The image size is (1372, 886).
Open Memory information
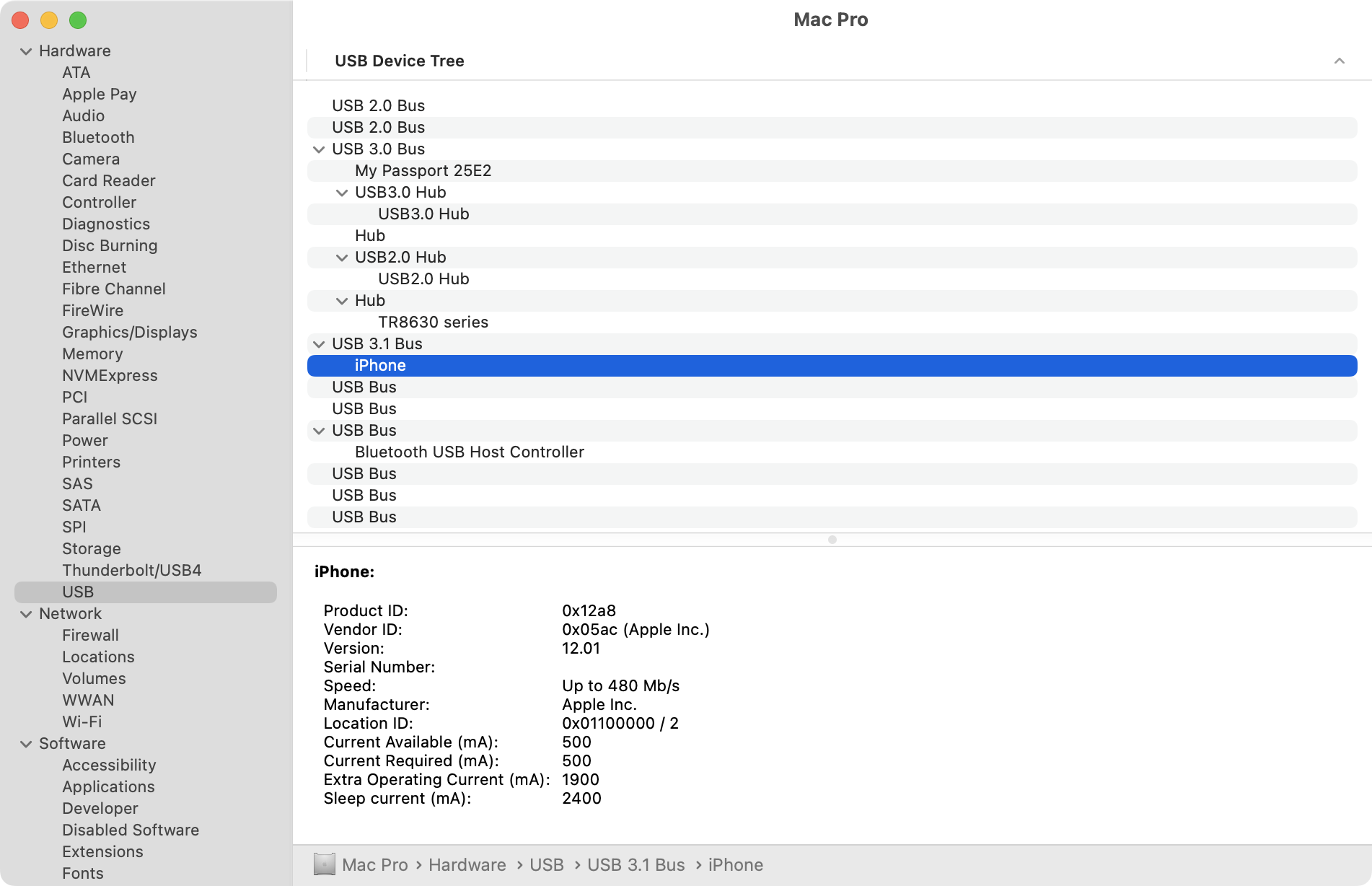click(92, 354)
